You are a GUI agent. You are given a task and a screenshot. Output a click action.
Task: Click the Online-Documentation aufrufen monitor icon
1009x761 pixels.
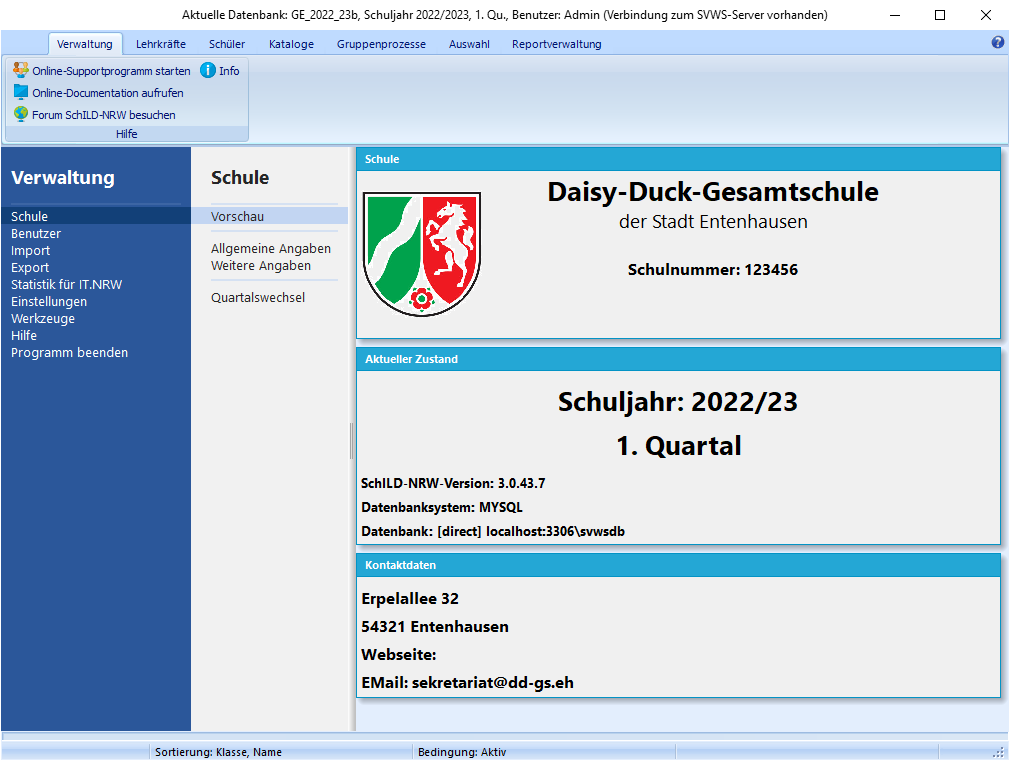pos(21,92)
